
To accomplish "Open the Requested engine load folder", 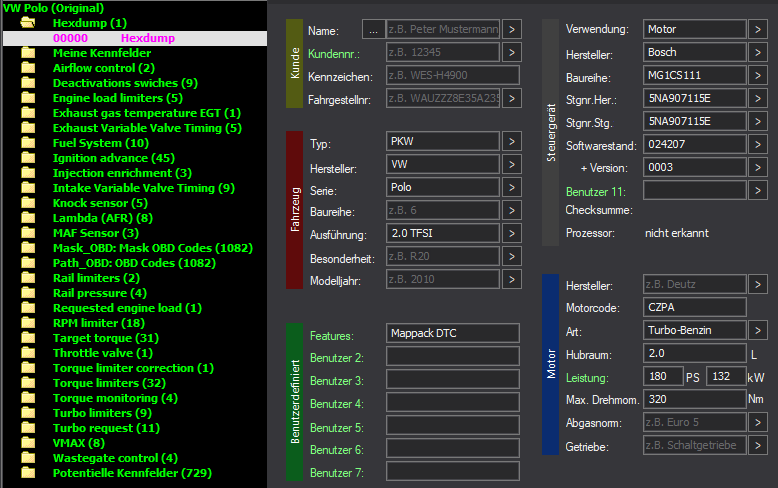I will click(x=128, y=308).
